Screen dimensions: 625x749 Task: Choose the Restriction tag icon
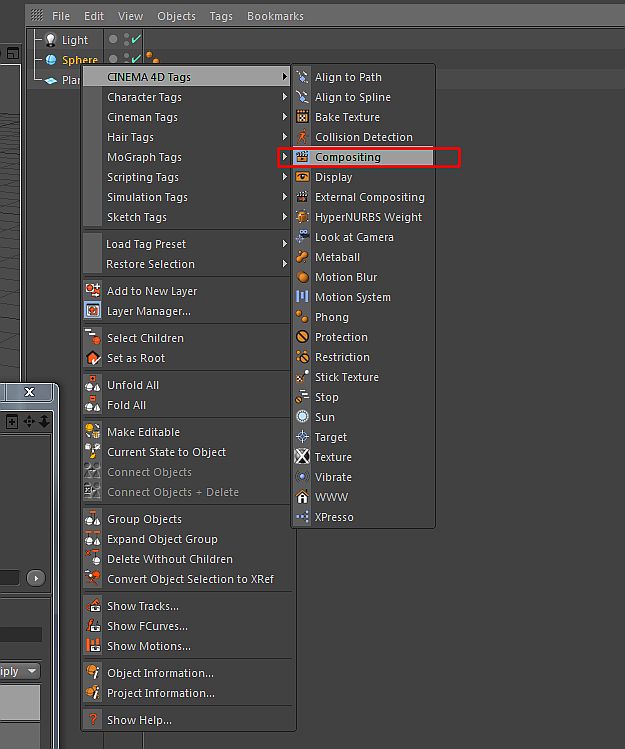[302, 357]
